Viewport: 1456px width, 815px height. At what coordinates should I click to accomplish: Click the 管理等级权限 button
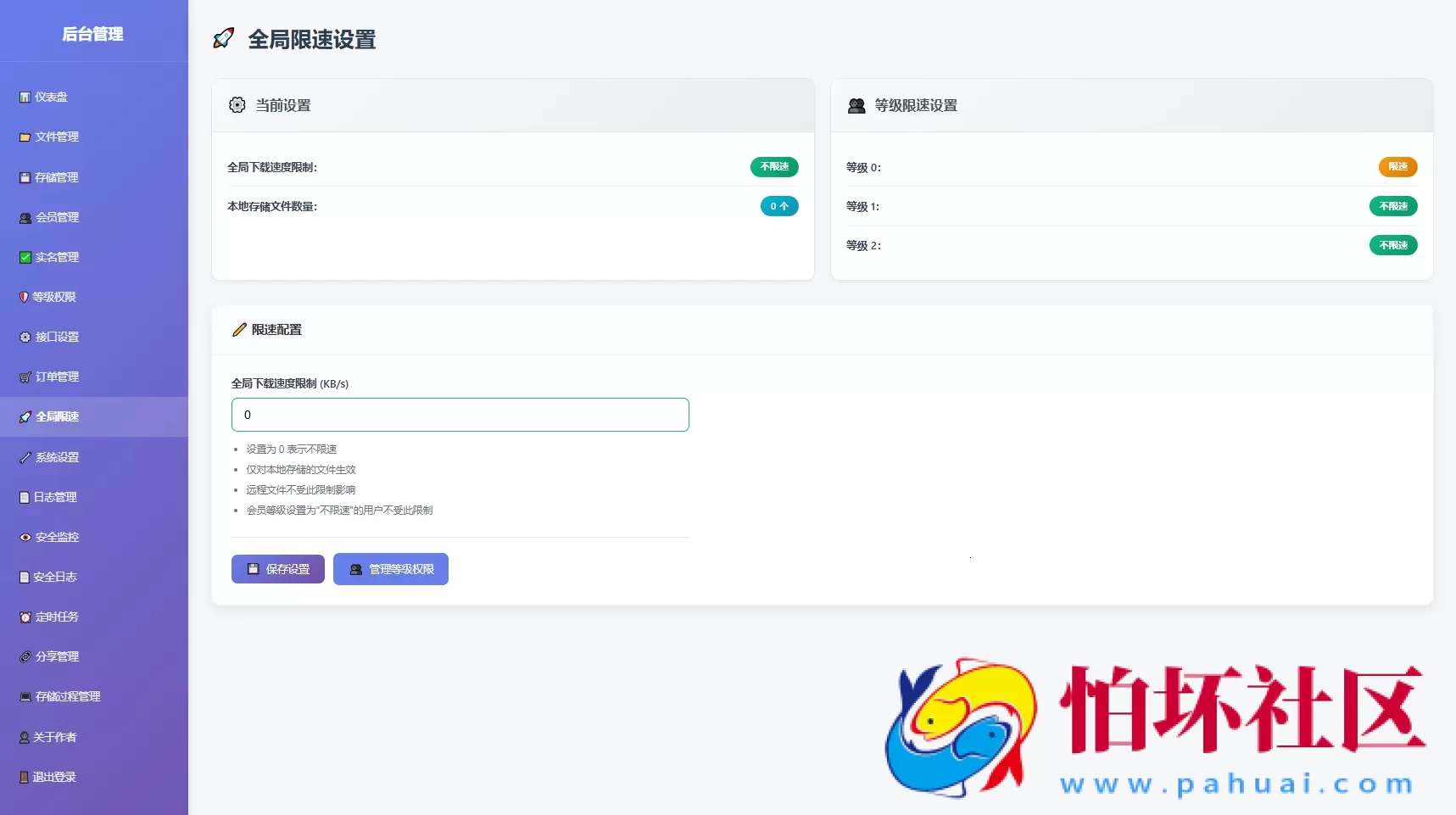pos(390,569)
